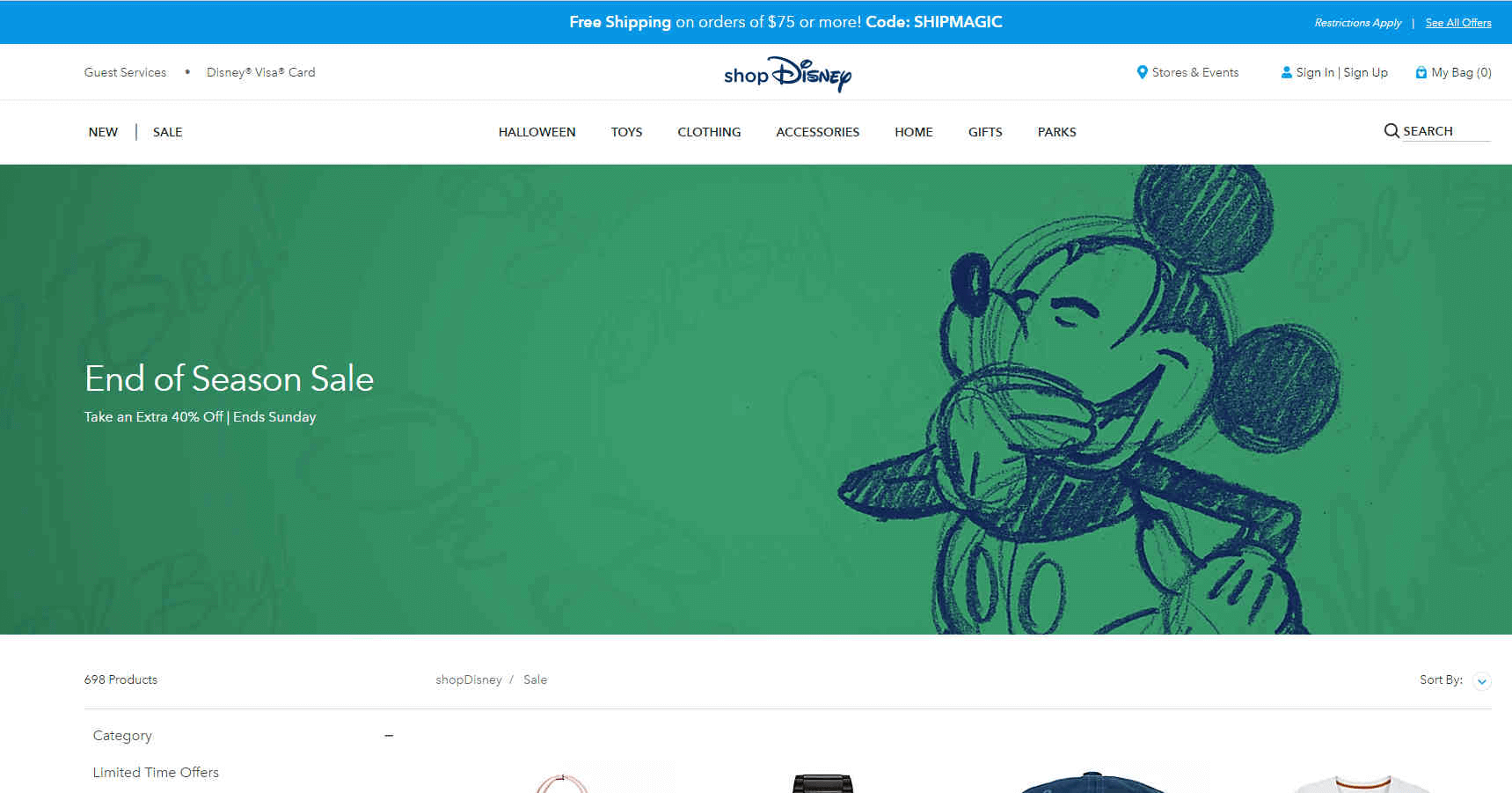The image size is (1512, 793).
Task: Open the NEW menu
Action: [103, 132]
